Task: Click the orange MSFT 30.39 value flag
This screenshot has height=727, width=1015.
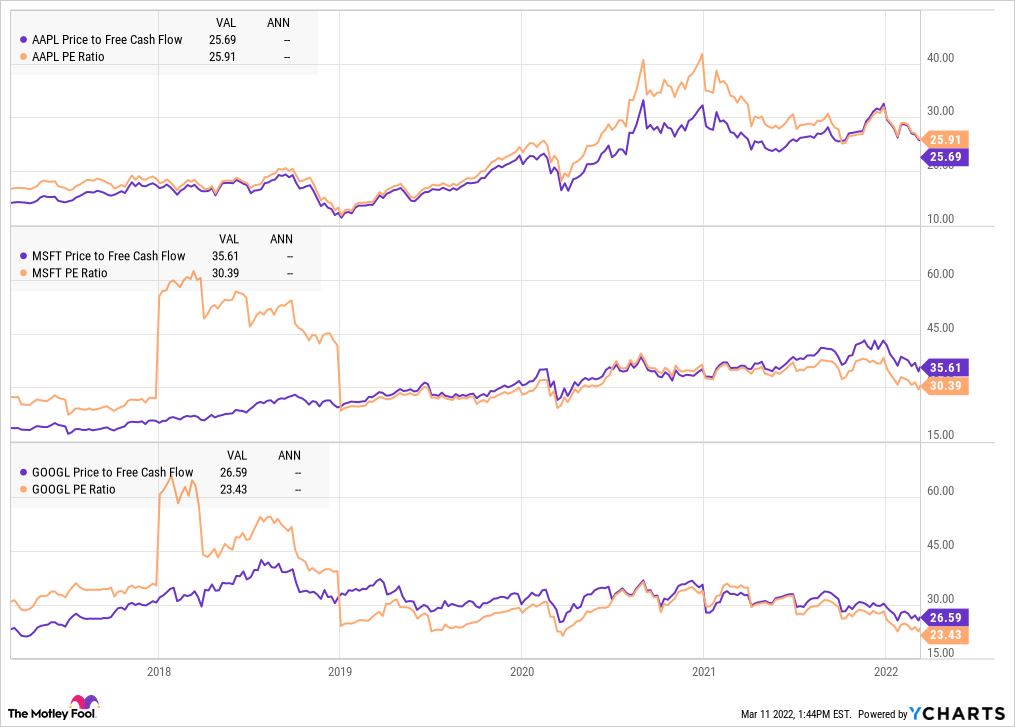Action: [945, 386]
